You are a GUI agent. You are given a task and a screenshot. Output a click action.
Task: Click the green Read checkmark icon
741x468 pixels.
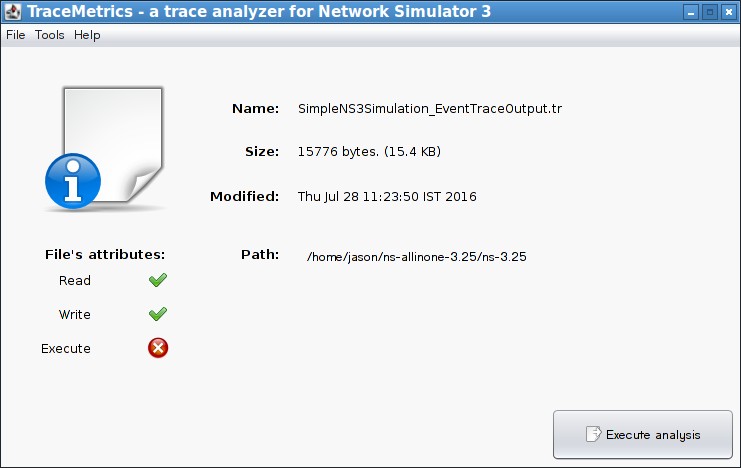[157, 281]
